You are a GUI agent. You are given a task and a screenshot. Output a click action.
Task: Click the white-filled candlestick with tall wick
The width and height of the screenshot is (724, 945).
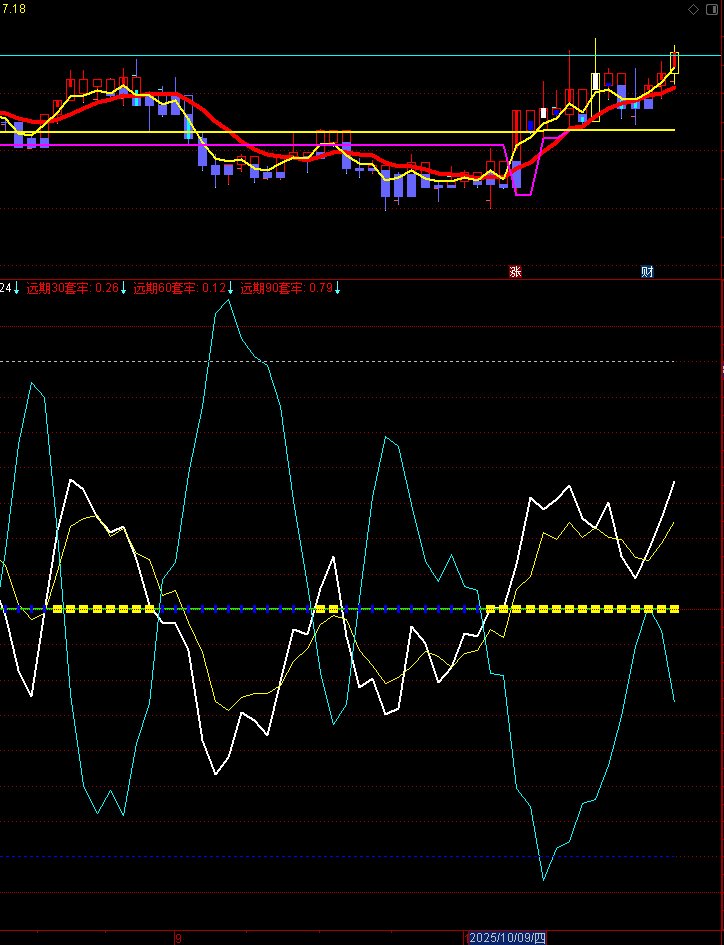point(596,82)
